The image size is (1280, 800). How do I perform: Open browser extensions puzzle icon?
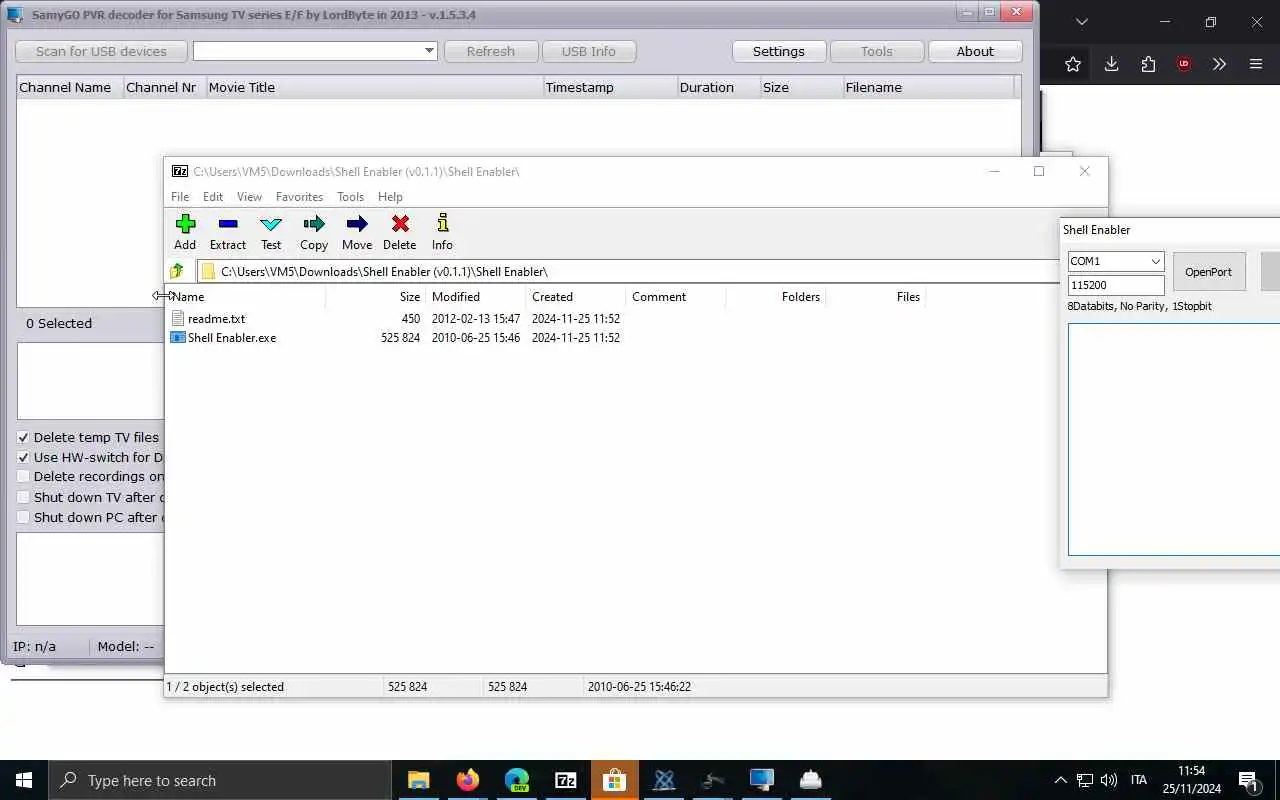click(x=1148, y=64)
